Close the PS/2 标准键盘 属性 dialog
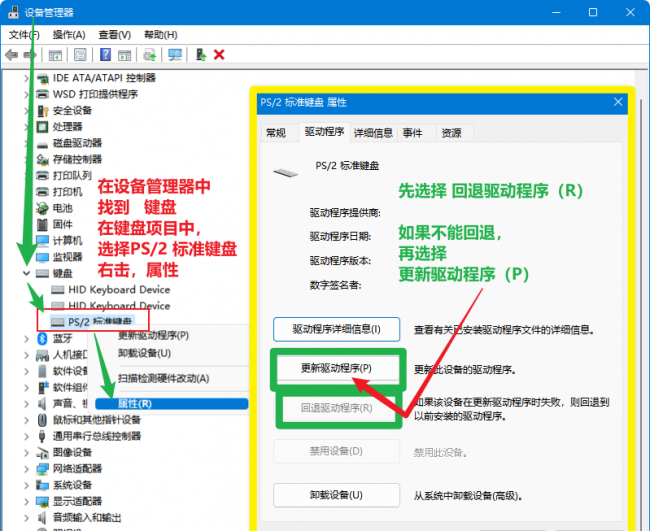The image size is (650, 531). (618, 102)
